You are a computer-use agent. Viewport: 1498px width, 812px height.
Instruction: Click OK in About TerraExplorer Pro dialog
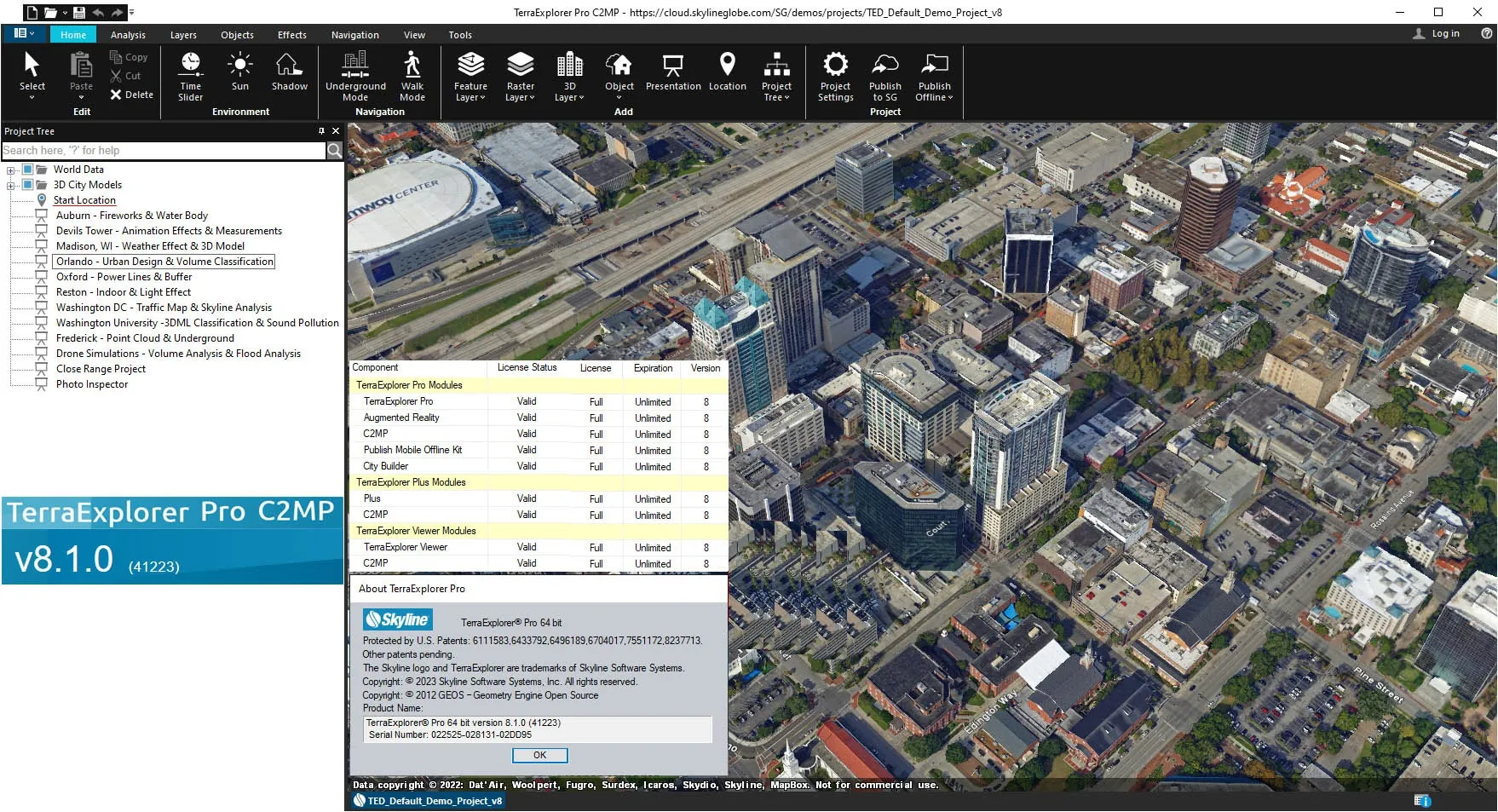[x=539, y=755]
